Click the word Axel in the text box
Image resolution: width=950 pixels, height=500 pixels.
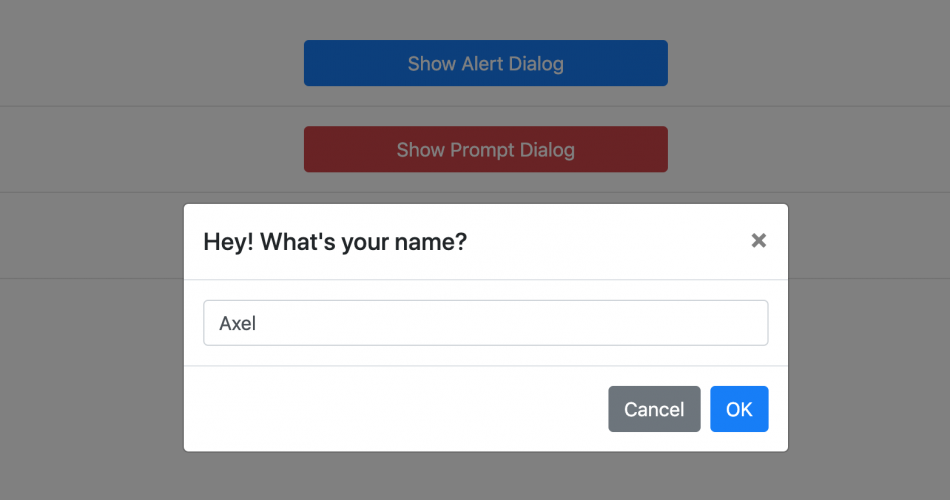click(x=238, y=323)
